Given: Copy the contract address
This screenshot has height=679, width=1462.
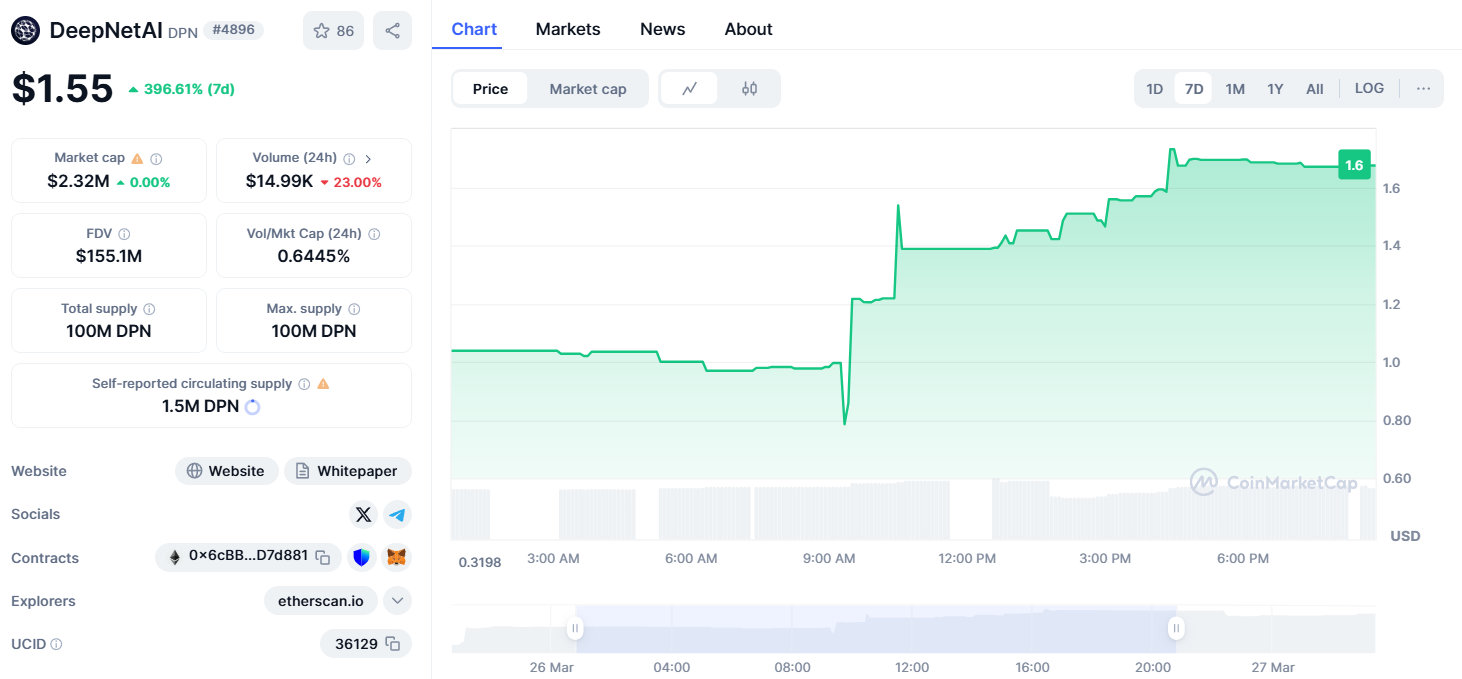Looking at the screenshot, I should pyautogui.click(x=323, y=557).
